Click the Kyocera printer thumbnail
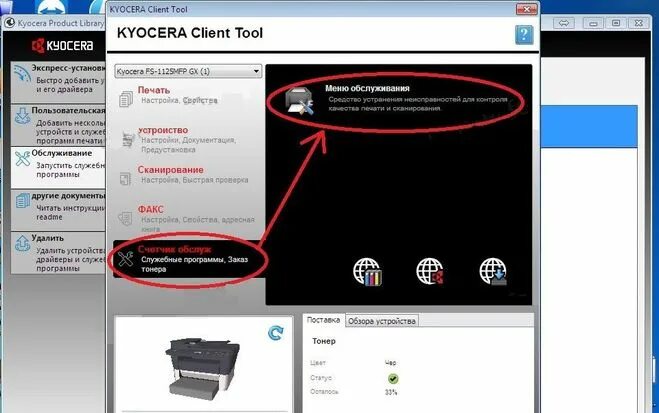The width and height of the screenshot is (659, 413). click(x=204, y=369)
